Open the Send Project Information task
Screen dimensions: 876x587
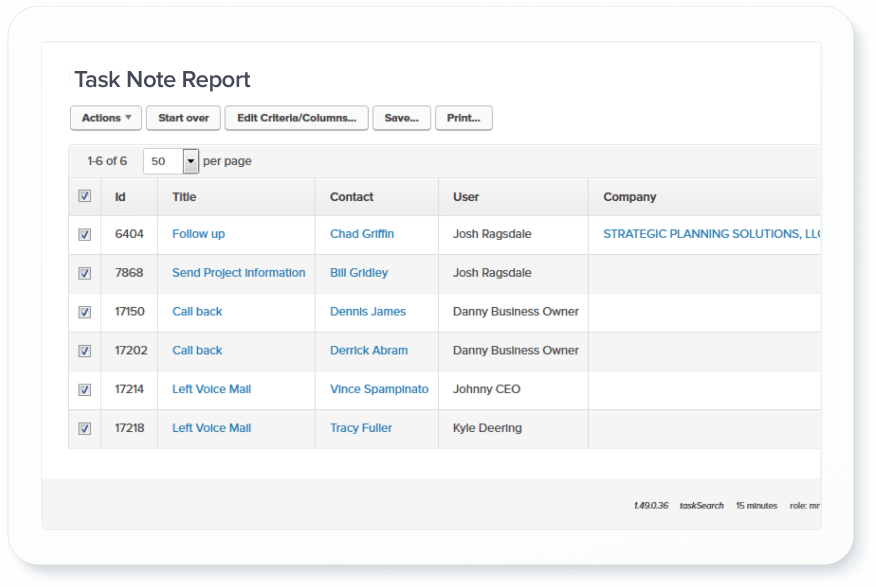pyautogui.click(x=239, y=273)
